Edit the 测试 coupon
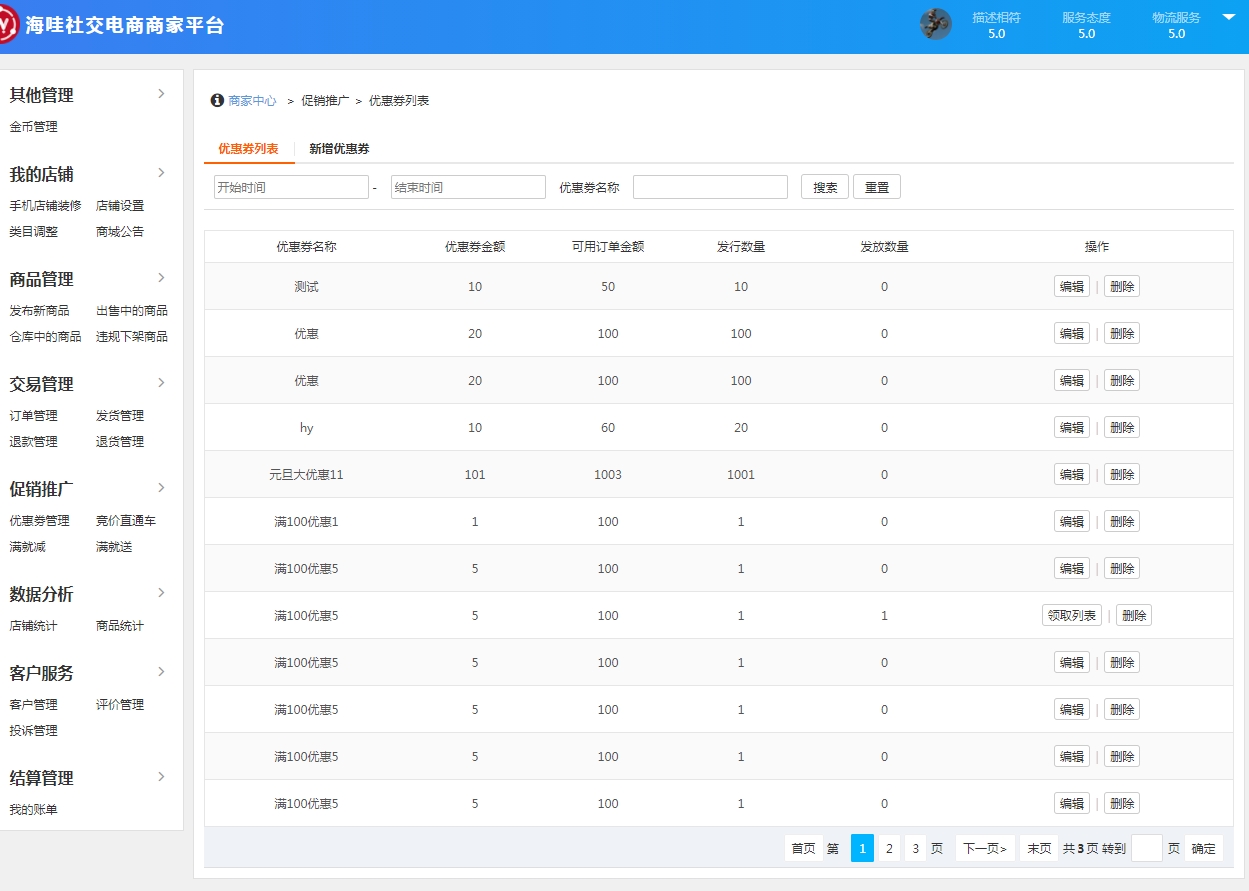1249x891 pixels. click(1072, 286)
